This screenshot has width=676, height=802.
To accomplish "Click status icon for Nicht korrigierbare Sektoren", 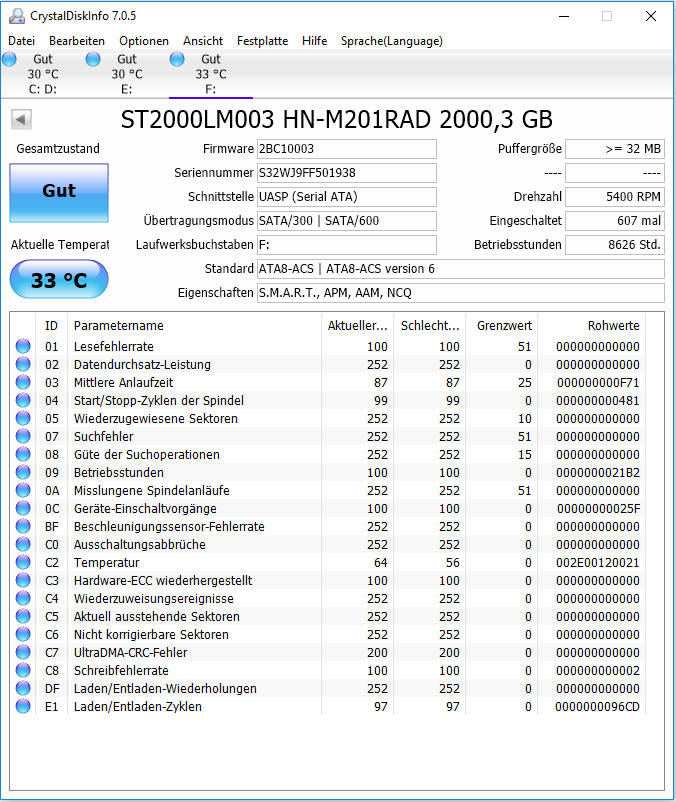I will click(x=23, y=634).
